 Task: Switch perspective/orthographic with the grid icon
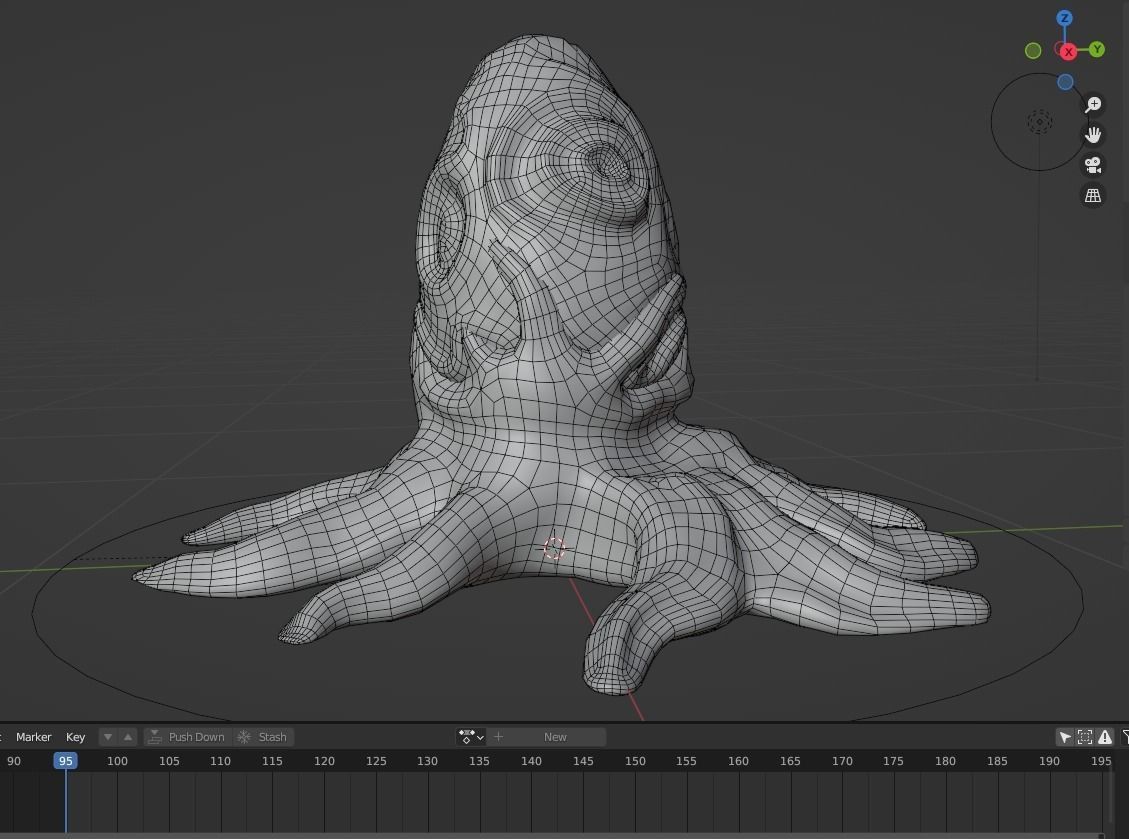coord(1093,195)
